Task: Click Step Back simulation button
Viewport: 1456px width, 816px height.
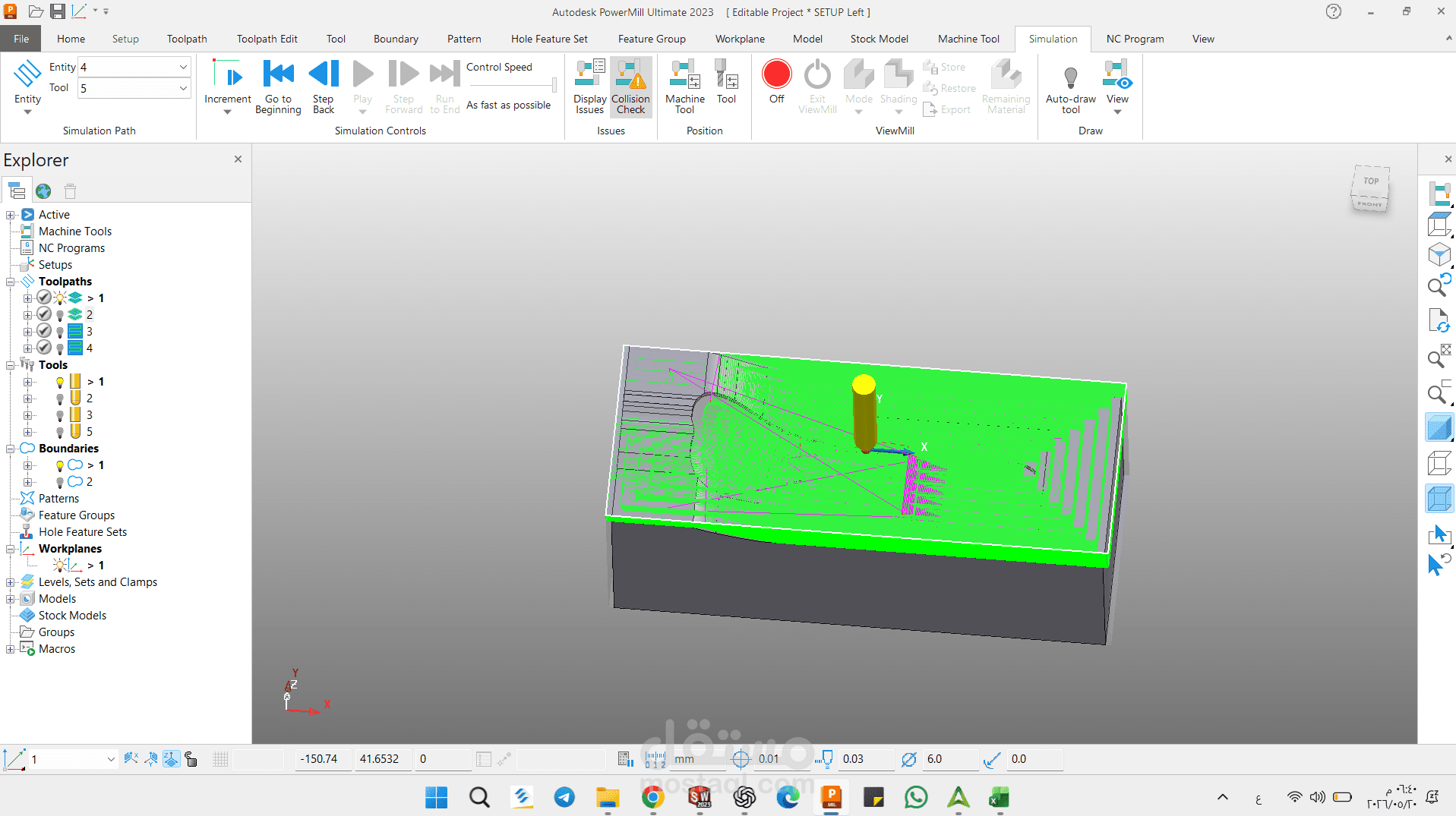Action: 324,87
